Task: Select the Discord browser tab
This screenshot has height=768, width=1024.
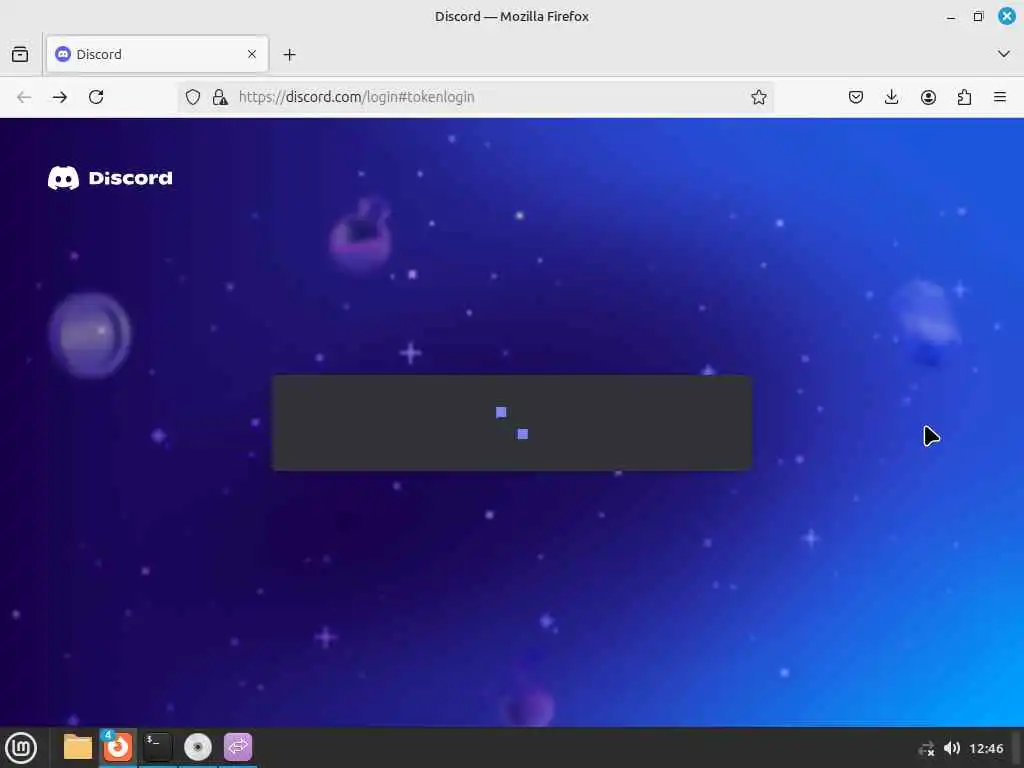Action: (x=157, y=54)
